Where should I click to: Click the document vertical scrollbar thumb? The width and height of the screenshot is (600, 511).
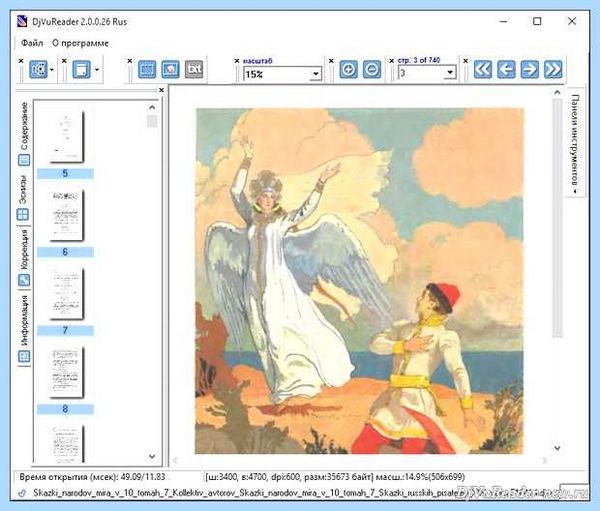pos(557,217)
